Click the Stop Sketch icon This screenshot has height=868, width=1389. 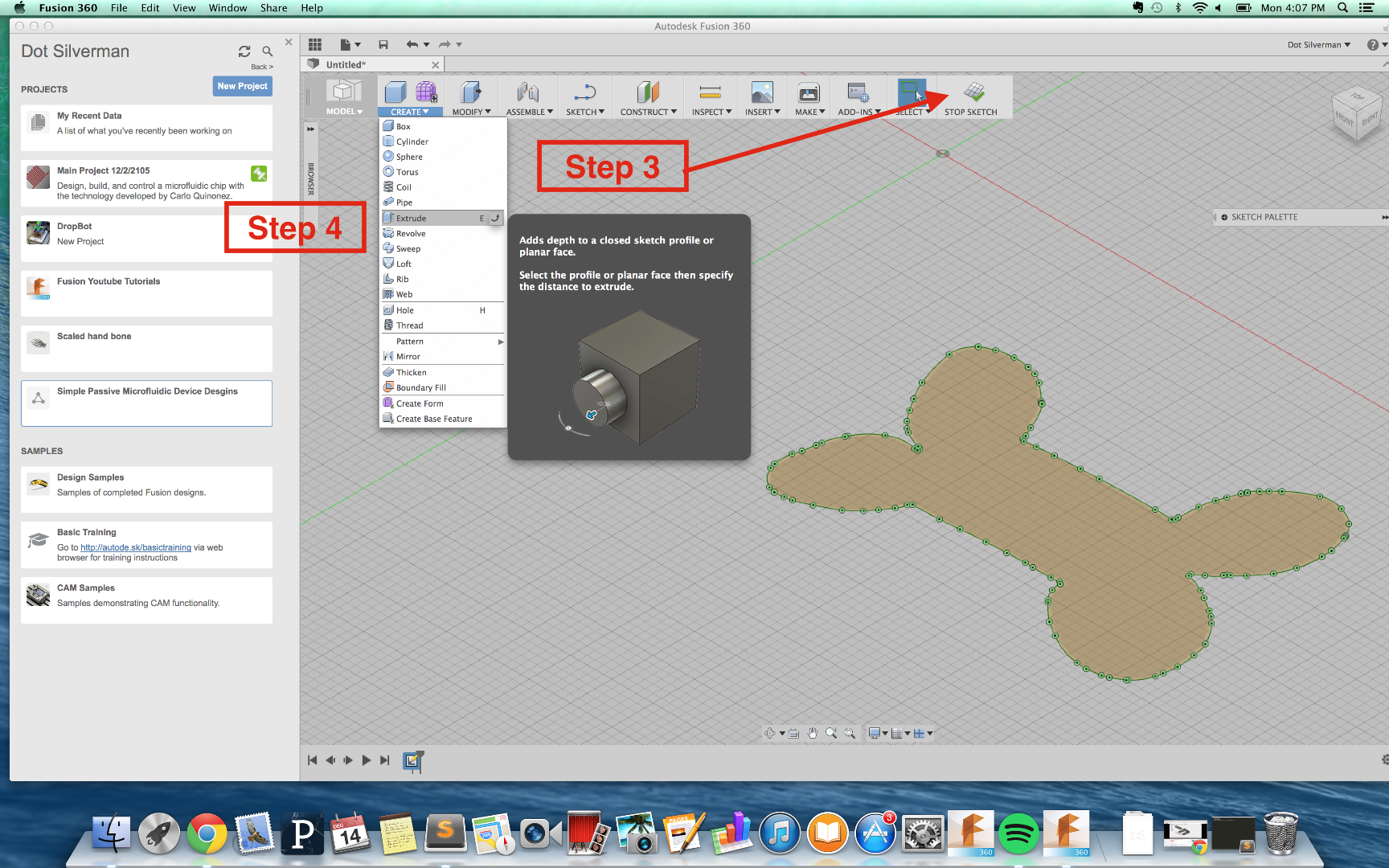pyautogui.click(x=973, y=91)
